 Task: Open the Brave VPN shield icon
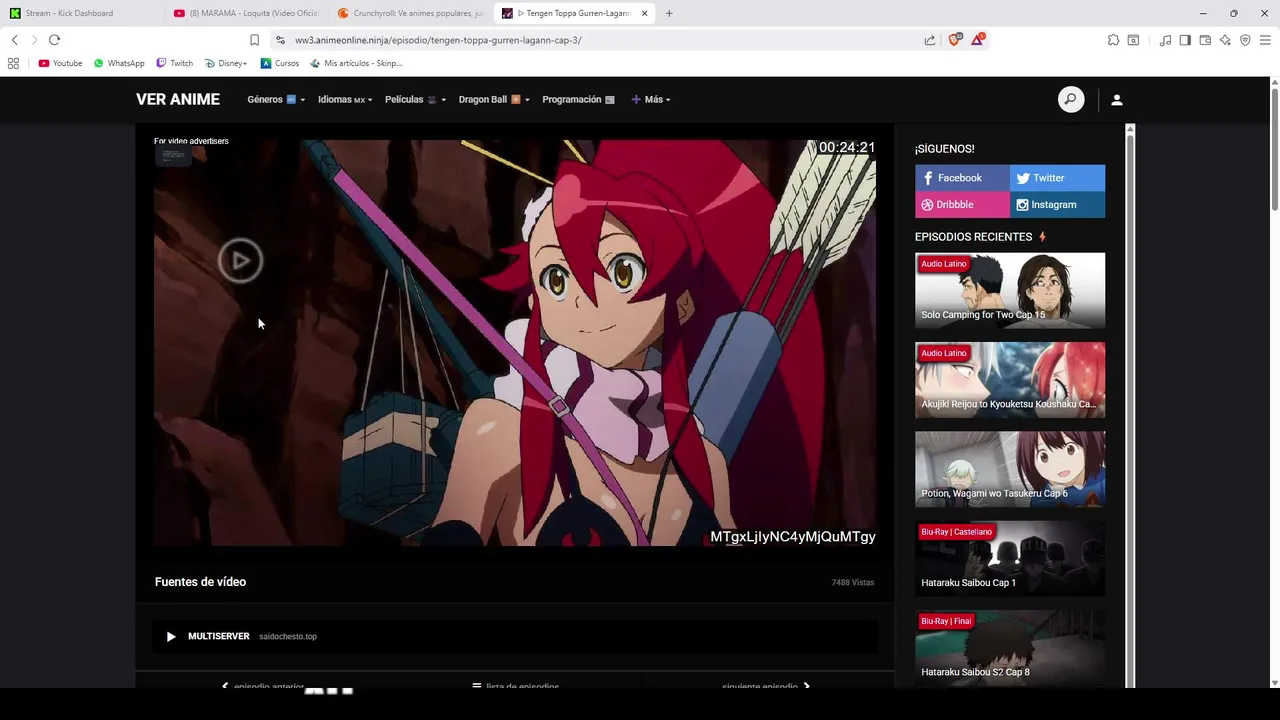[x=1245, y=40]
